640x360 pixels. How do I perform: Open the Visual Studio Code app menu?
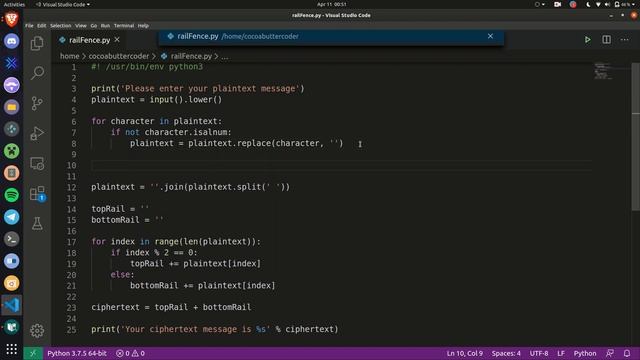click(63, 4)
